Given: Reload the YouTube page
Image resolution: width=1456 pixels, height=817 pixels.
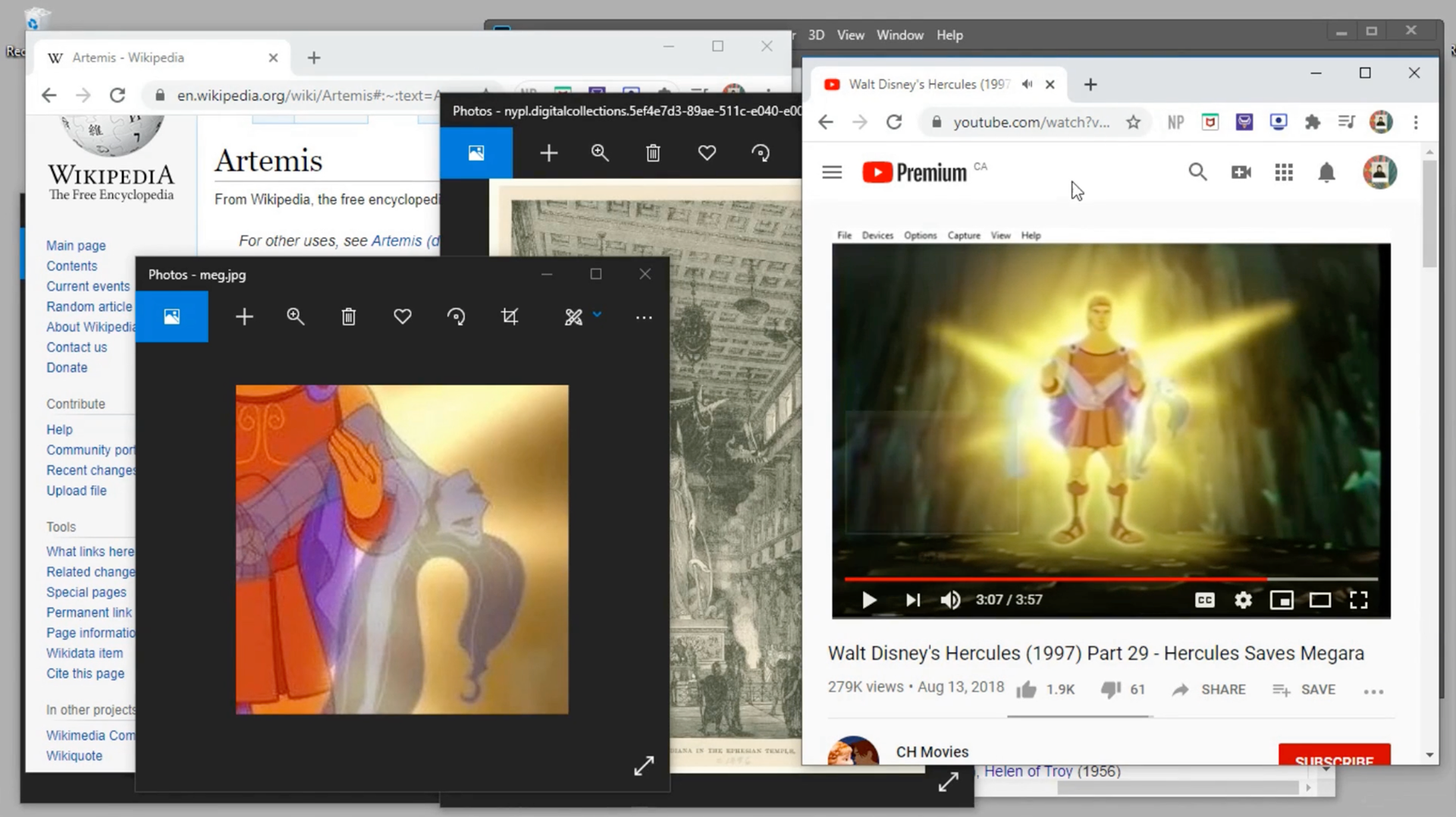Looking at the screenshot, I should point(894,122).
